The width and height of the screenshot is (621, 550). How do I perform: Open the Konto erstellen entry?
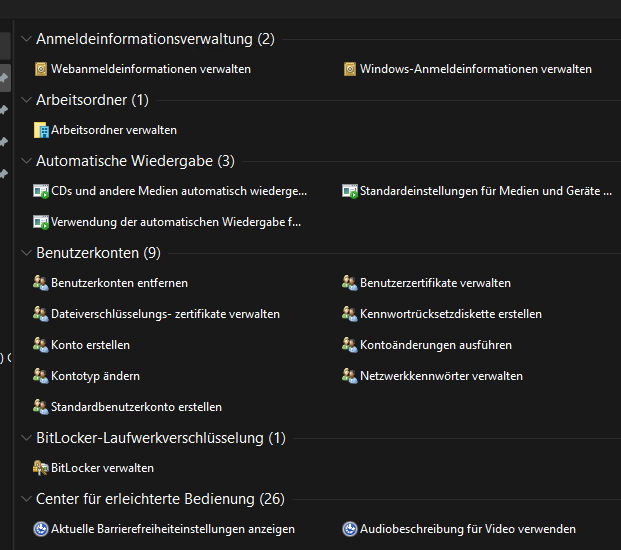click(x=90, y=345)
